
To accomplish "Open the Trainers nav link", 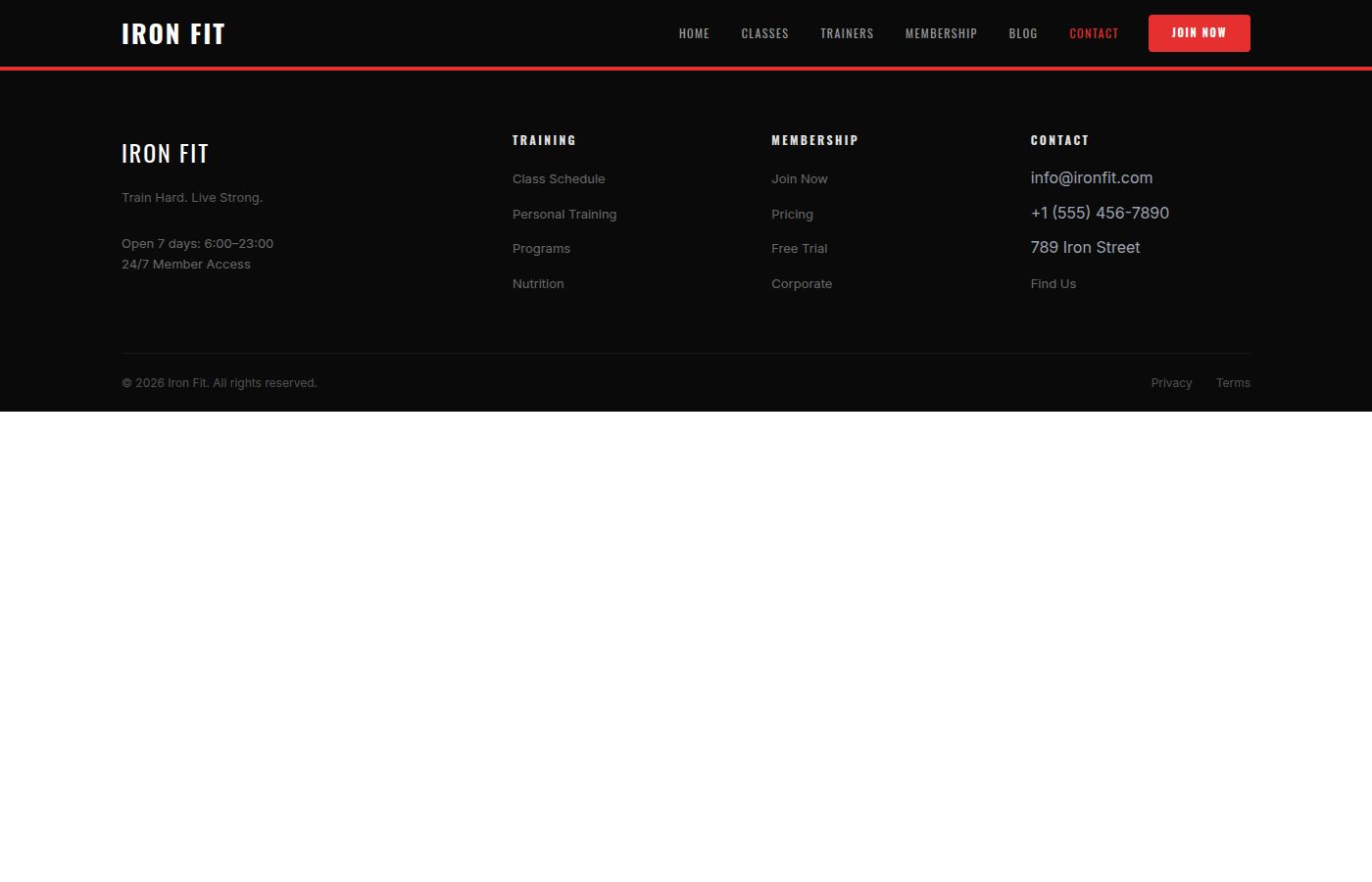I will click(847, 33).
